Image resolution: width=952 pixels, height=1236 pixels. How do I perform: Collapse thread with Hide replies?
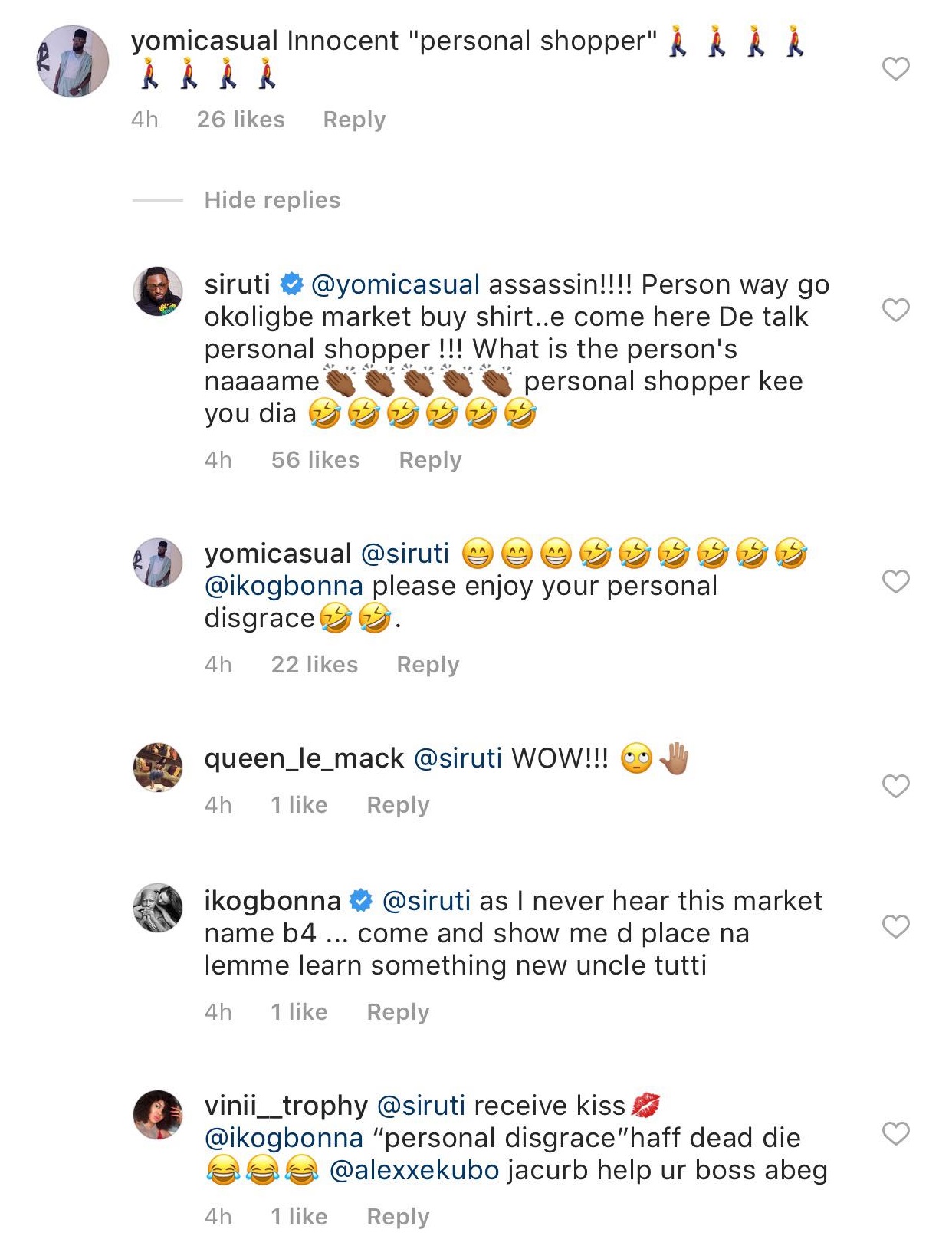[272, 200]
